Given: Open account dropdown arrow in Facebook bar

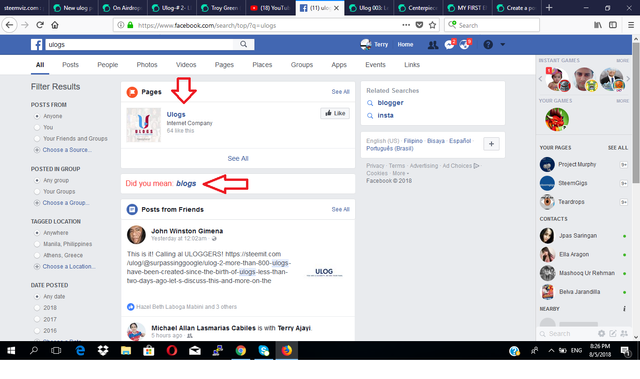Looking at the screenshot, I should 502,44.
